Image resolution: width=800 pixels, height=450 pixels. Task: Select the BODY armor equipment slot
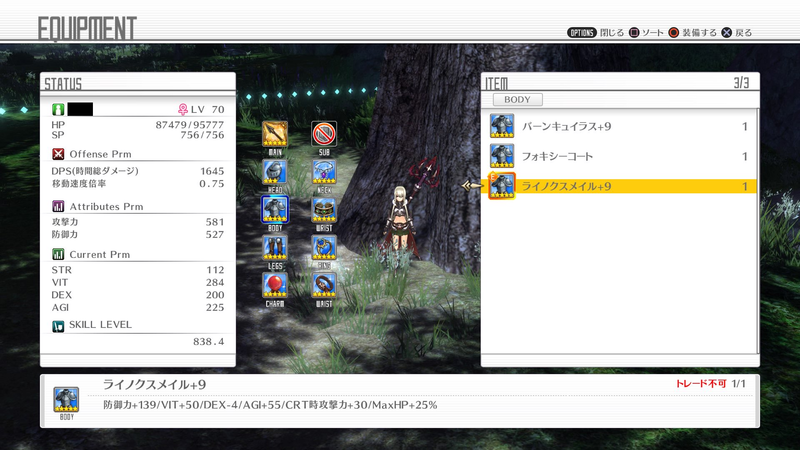[x=274, y=210]
